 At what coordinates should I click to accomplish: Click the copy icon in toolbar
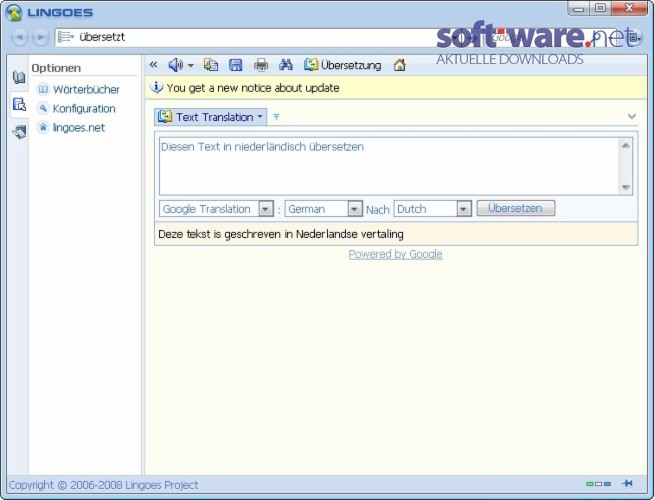[211, 65]
